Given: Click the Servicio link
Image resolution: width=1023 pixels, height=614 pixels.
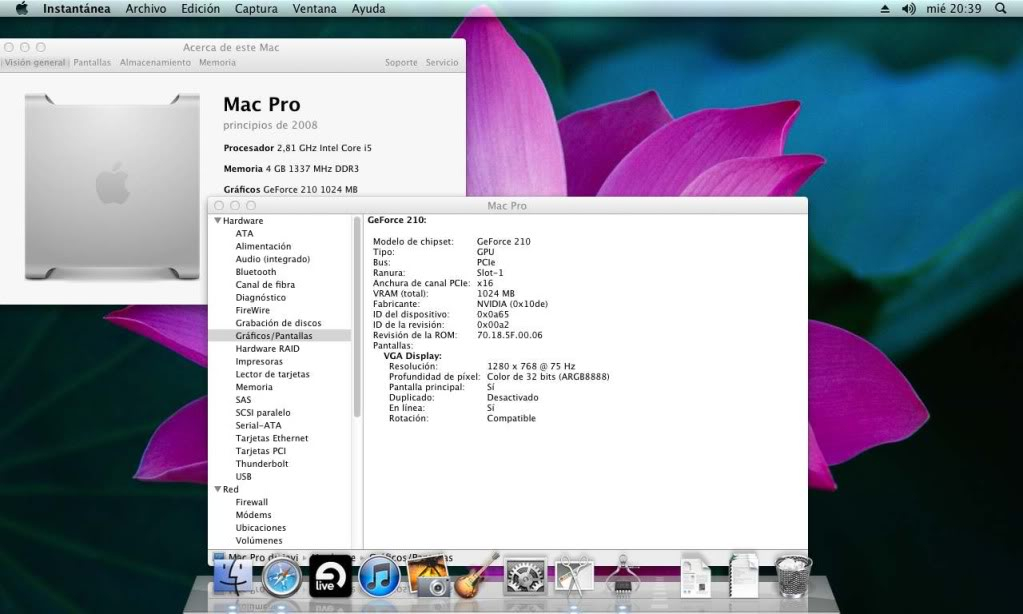Looking at the screenshot, I should [442, 63].
